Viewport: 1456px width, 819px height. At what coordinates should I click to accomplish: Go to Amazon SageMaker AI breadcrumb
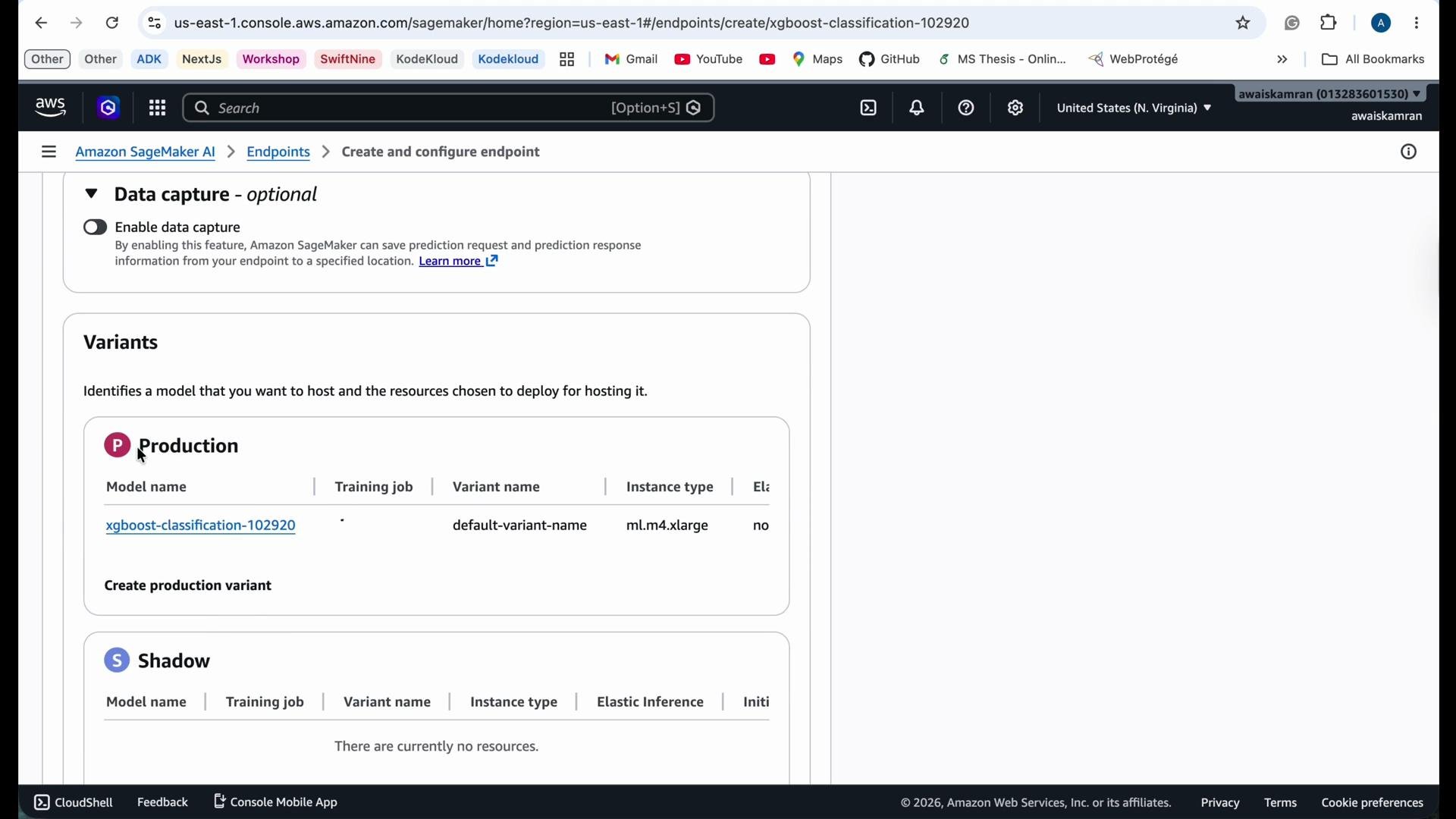coord(146,153)
